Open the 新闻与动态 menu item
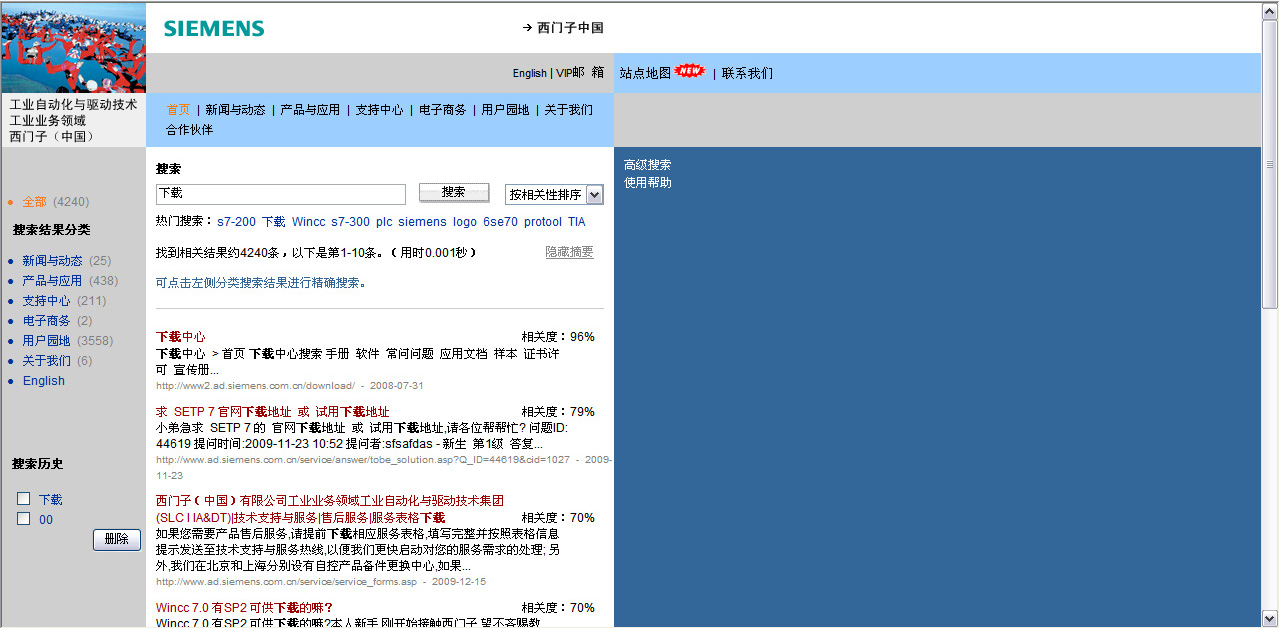Viewport: 1280px width, 628px height. [235, 110]
